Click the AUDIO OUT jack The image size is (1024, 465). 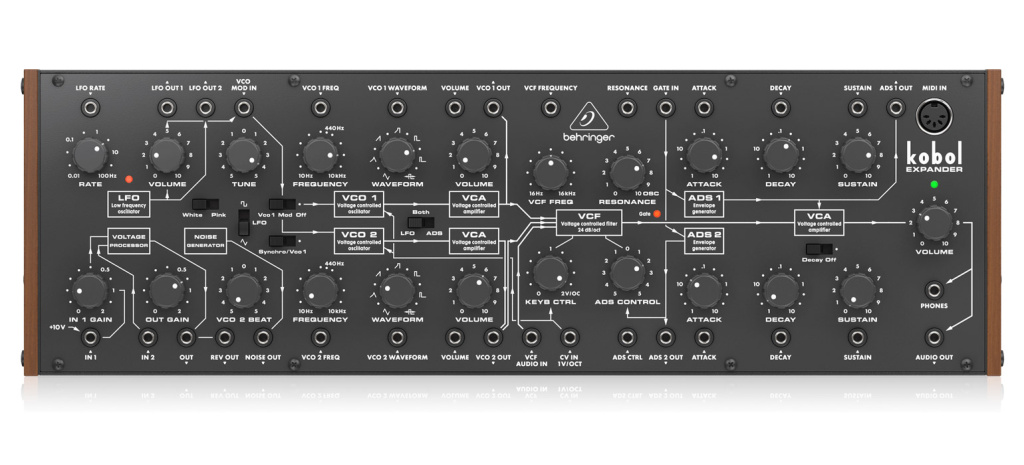pos(935,337)
